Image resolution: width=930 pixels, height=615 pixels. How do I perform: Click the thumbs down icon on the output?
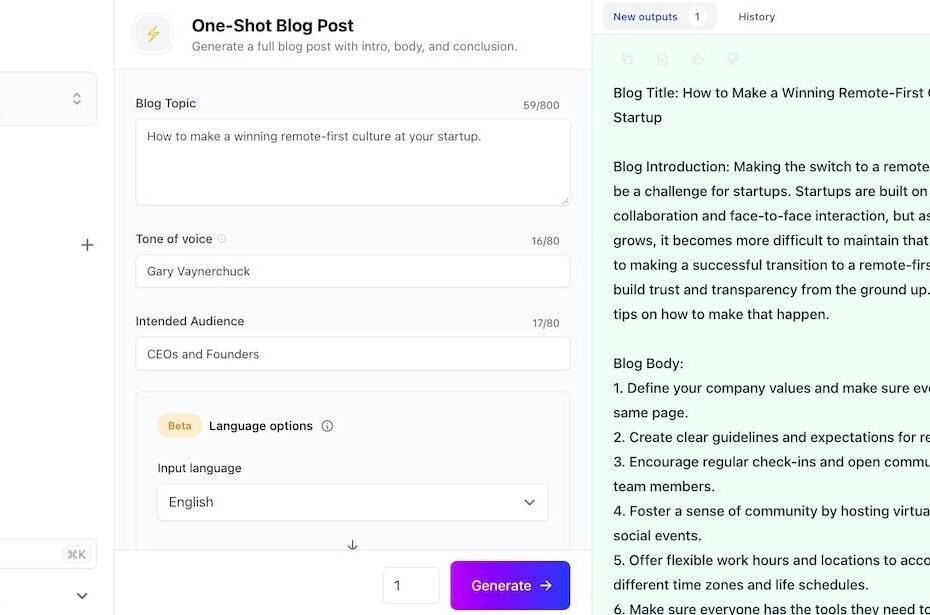(733, 59)
